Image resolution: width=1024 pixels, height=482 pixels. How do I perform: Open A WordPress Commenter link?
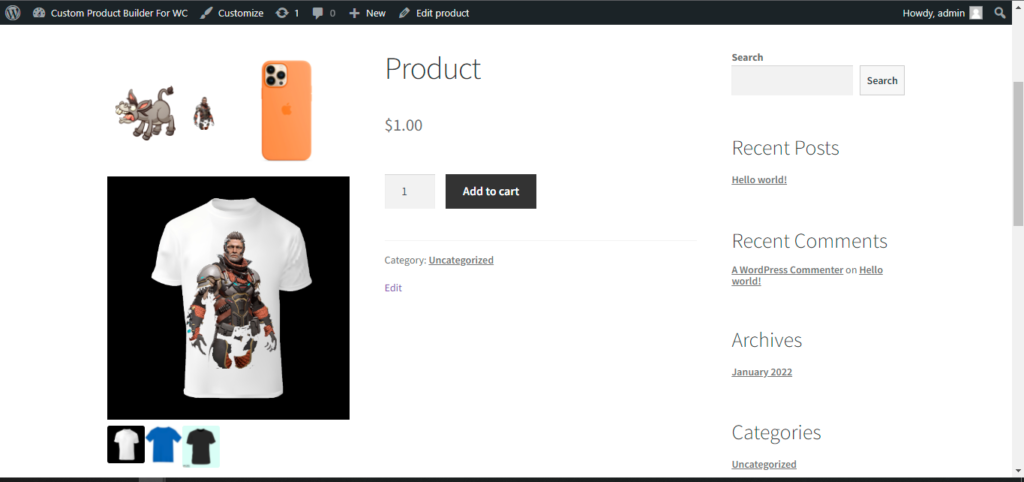click(x=787, y=270)
